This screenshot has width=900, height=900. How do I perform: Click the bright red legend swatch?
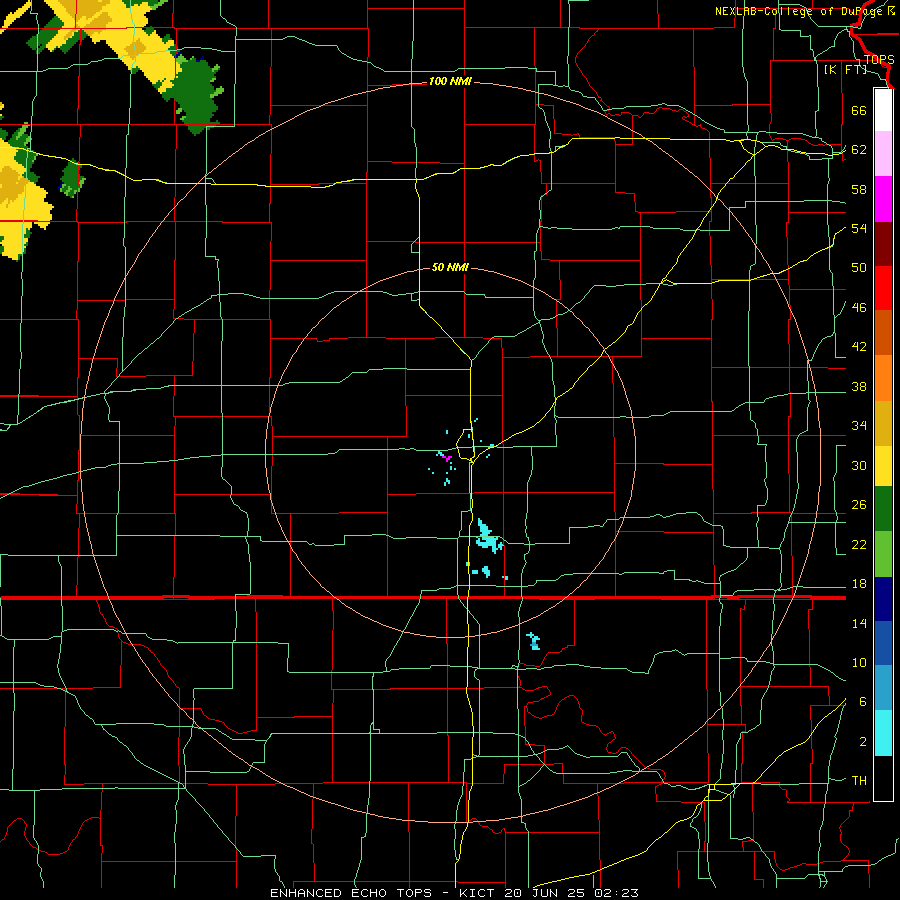point(883,288)
